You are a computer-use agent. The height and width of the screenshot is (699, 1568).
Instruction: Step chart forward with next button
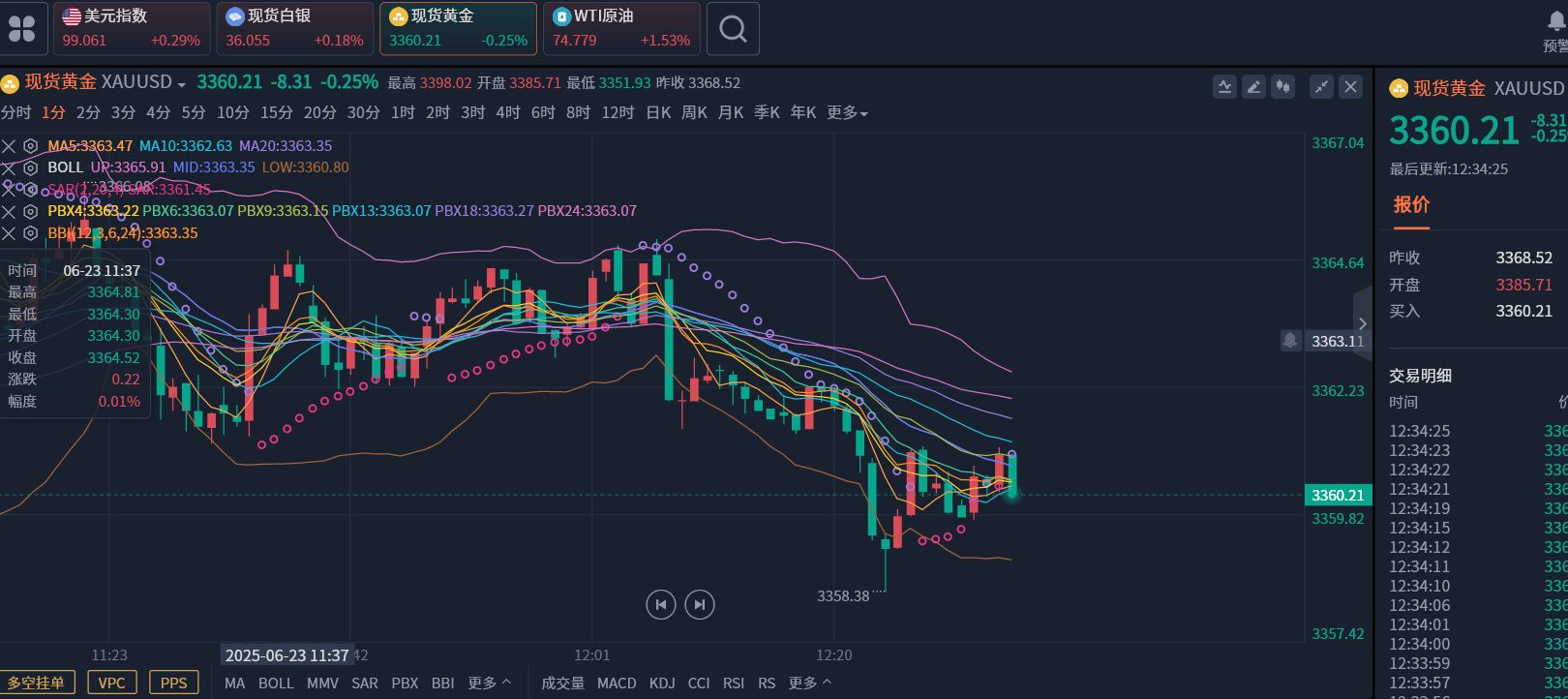(700, 605)
